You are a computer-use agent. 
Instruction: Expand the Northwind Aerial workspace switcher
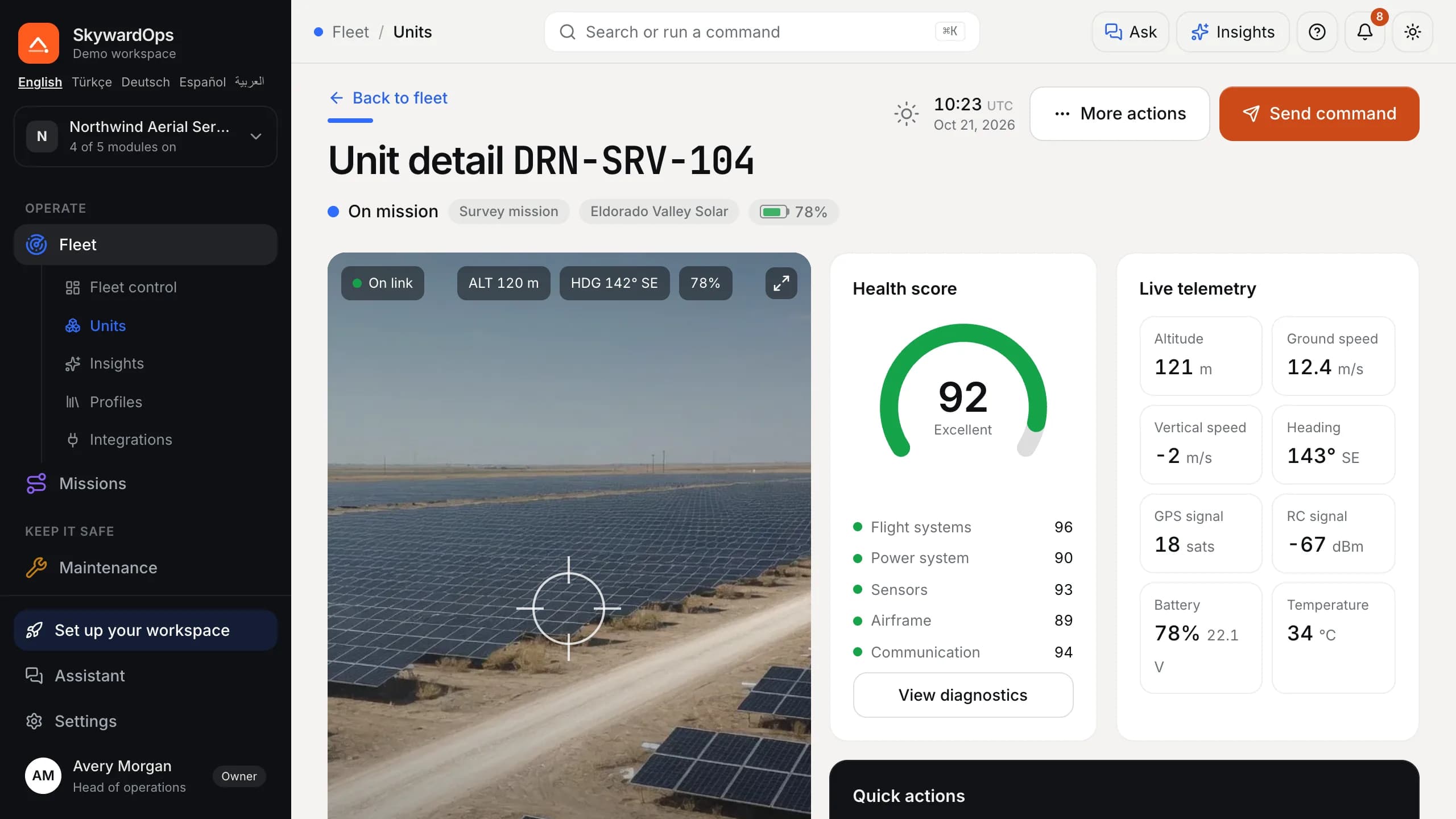(146, 136)
